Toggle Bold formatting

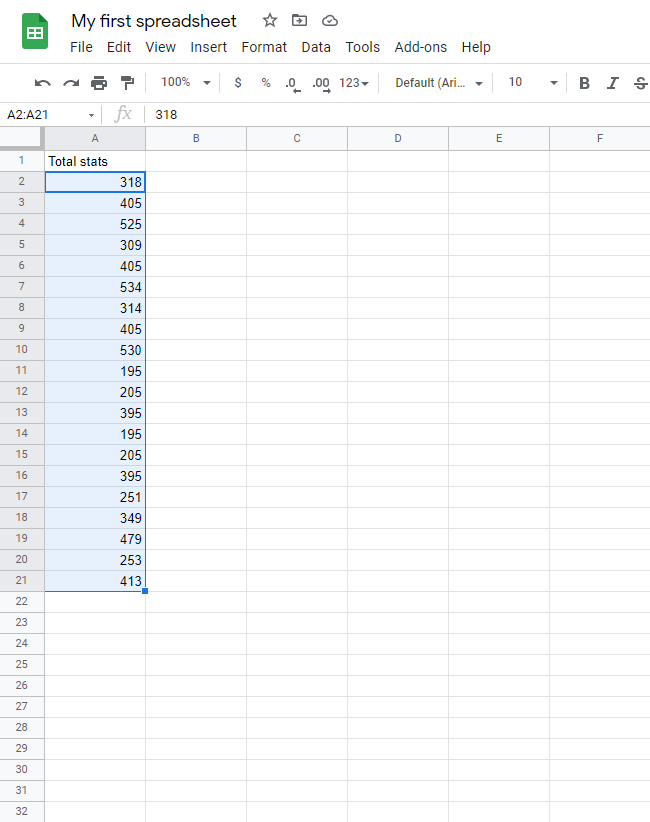[x=584, y=83]
